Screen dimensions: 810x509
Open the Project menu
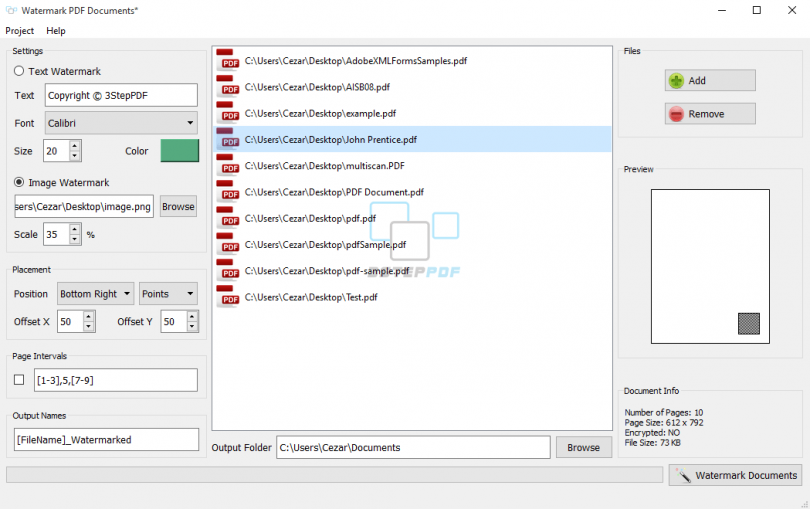coord(20,30)
